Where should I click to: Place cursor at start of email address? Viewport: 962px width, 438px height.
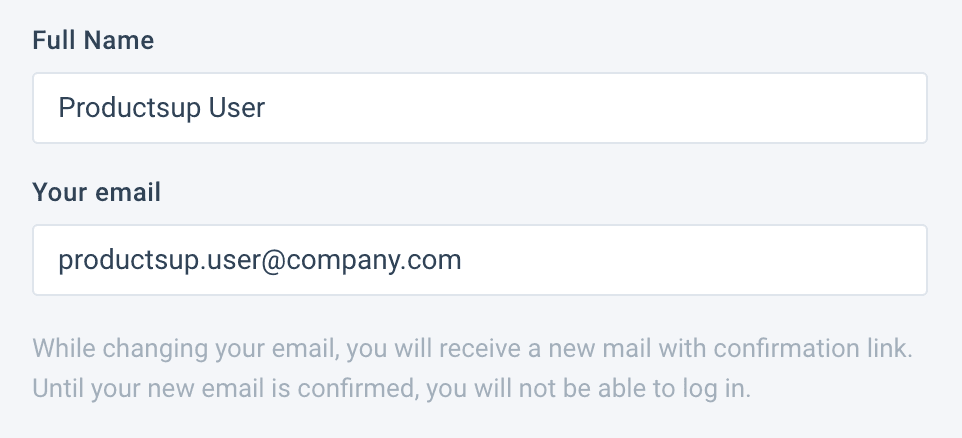pos(59,260)
